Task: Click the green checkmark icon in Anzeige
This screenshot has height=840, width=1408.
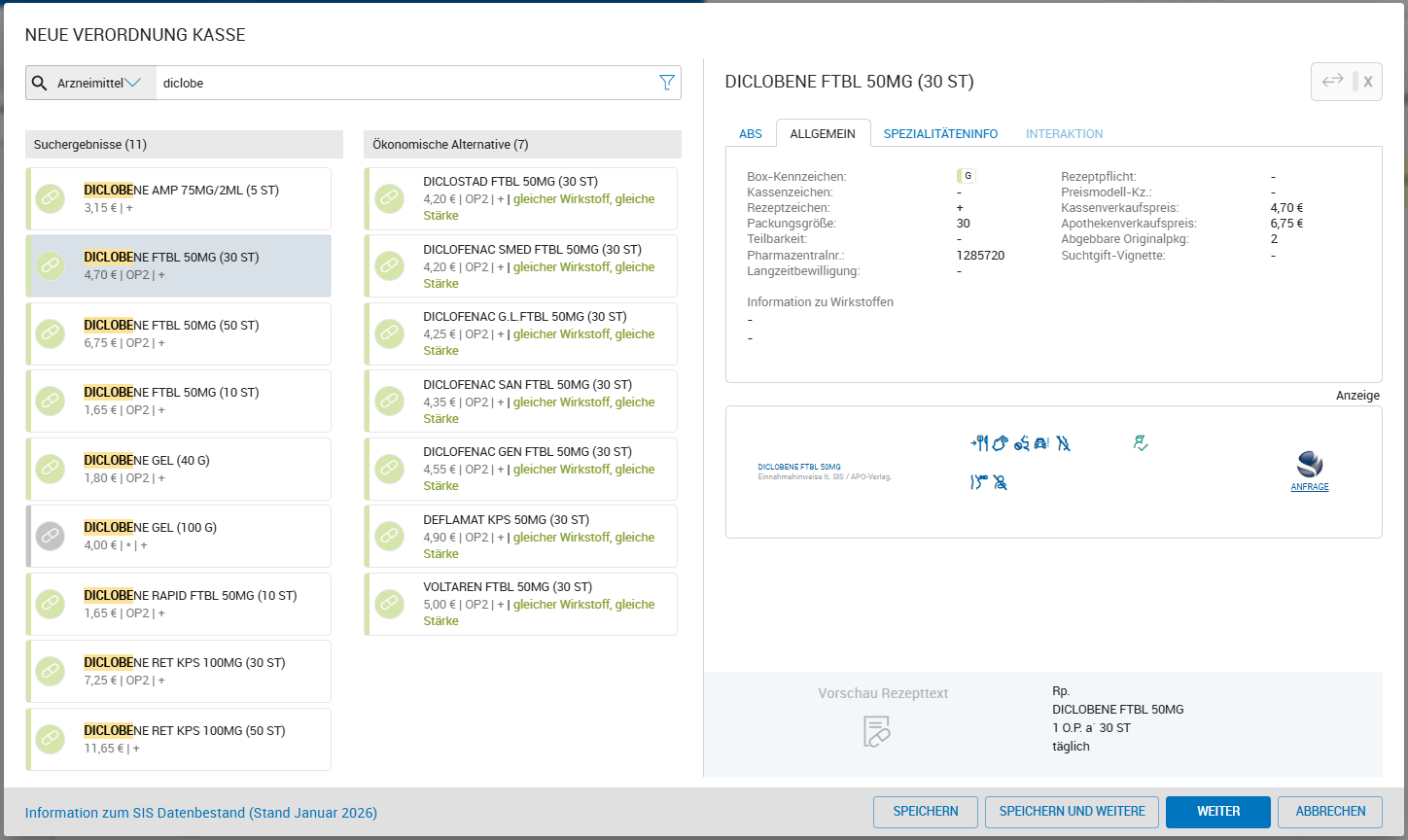Action: [1141, 443]
